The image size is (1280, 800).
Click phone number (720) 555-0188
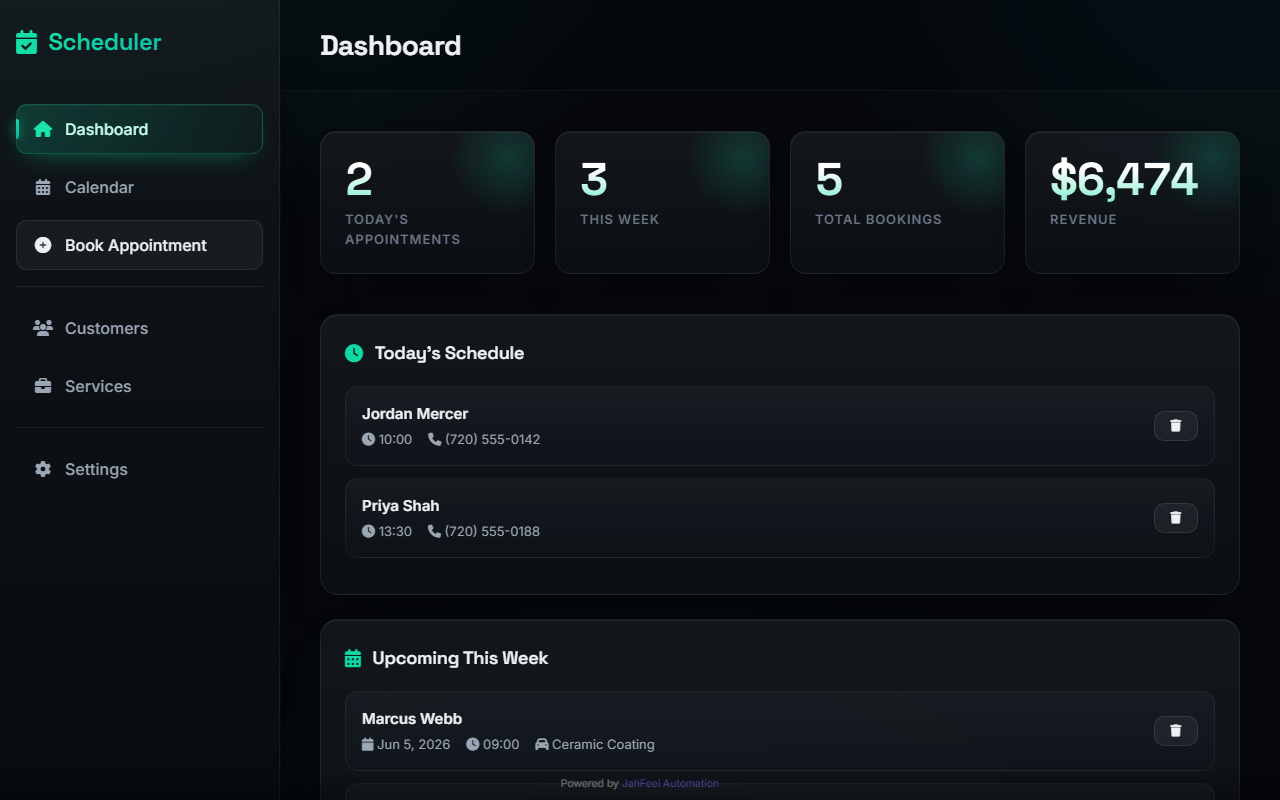493,531
